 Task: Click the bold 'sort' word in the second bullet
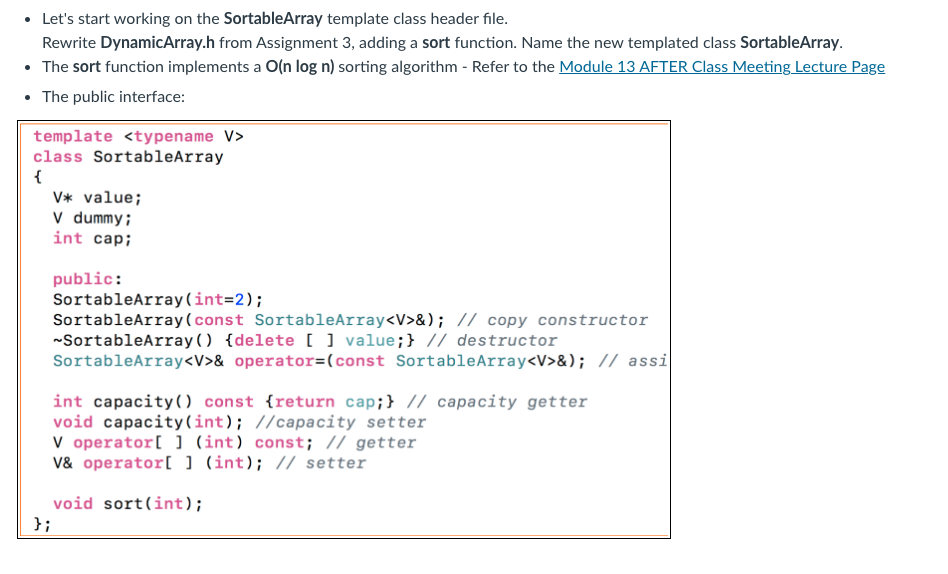coord(86,67)
